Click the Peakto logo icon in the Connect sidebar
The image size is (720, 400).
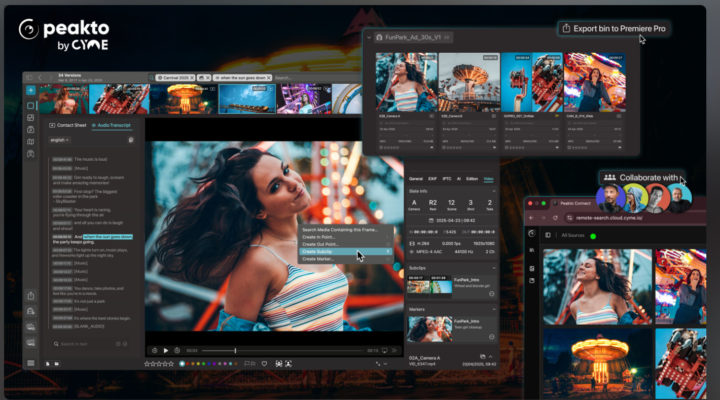(x=532, y=234)
